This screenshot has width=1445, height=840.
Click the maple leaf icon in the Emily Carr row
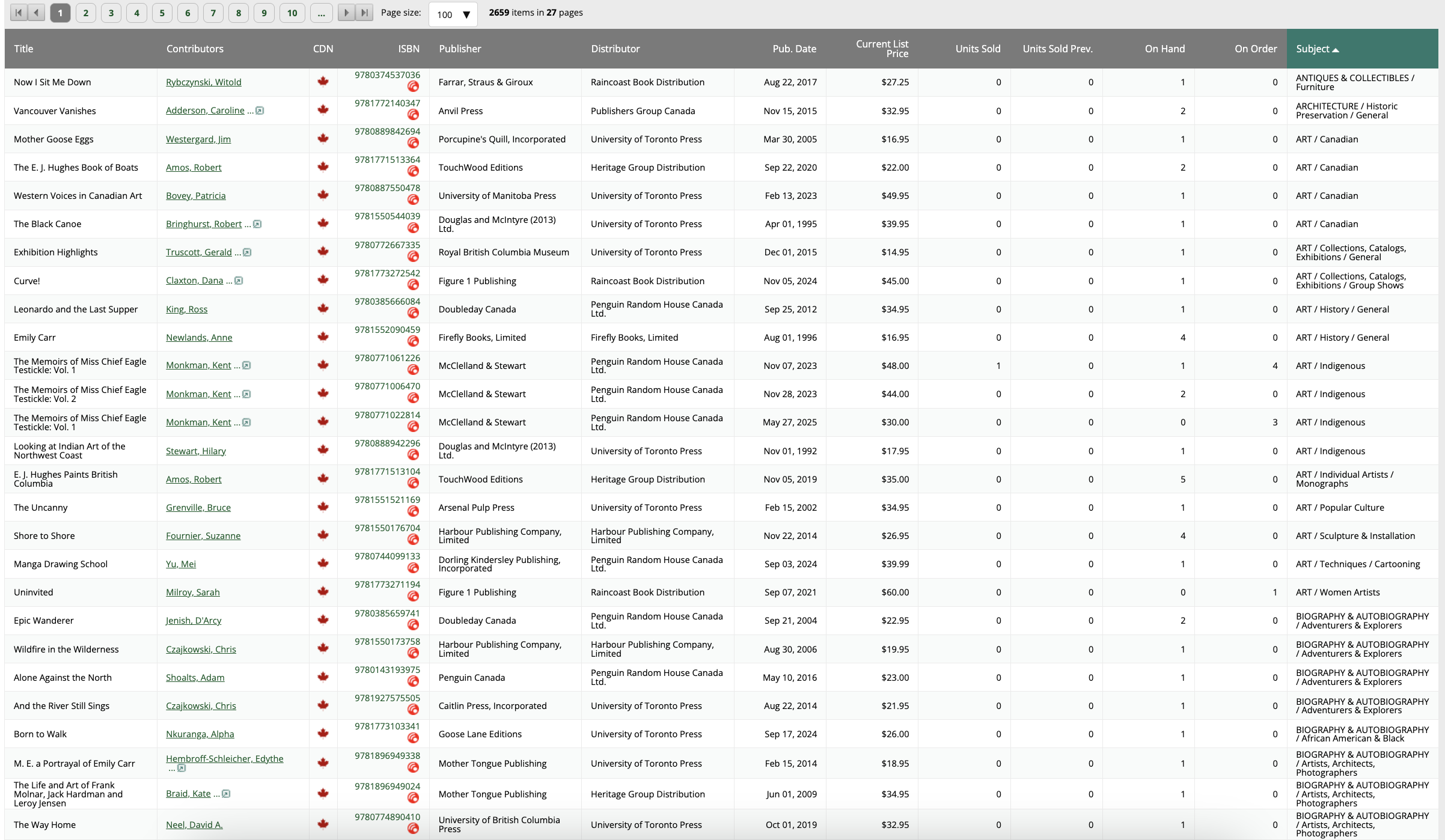[323, 336]
